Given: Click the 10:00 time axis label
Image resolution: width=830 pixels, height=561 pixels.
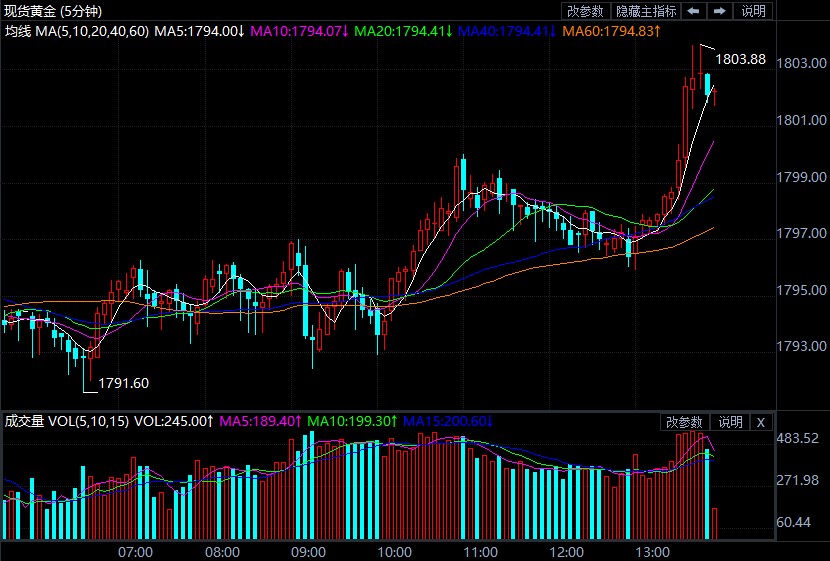Looking at the screenshot, I should click(x=395, y=552).
